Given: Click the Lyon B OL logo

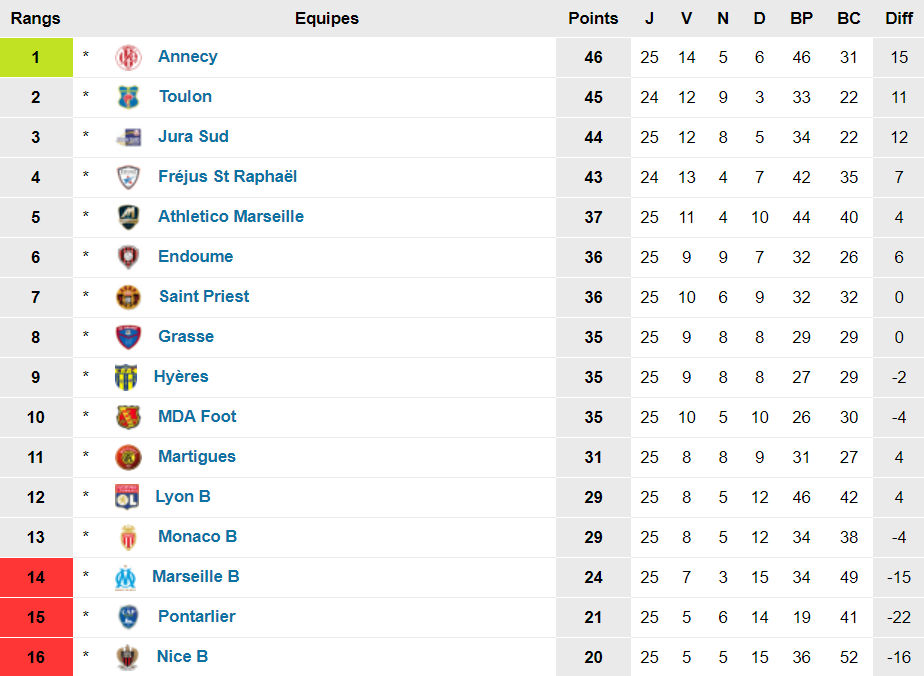Looking at the screenshot, I should click(x=127, y=497).
